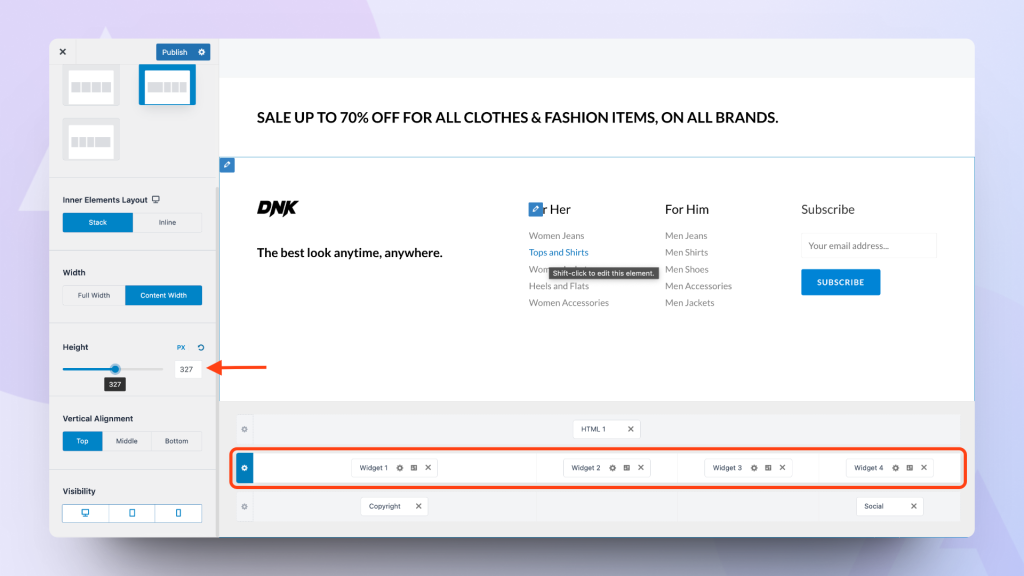Open the Men Jackets link
The image size is (1024, 576).
690,302
